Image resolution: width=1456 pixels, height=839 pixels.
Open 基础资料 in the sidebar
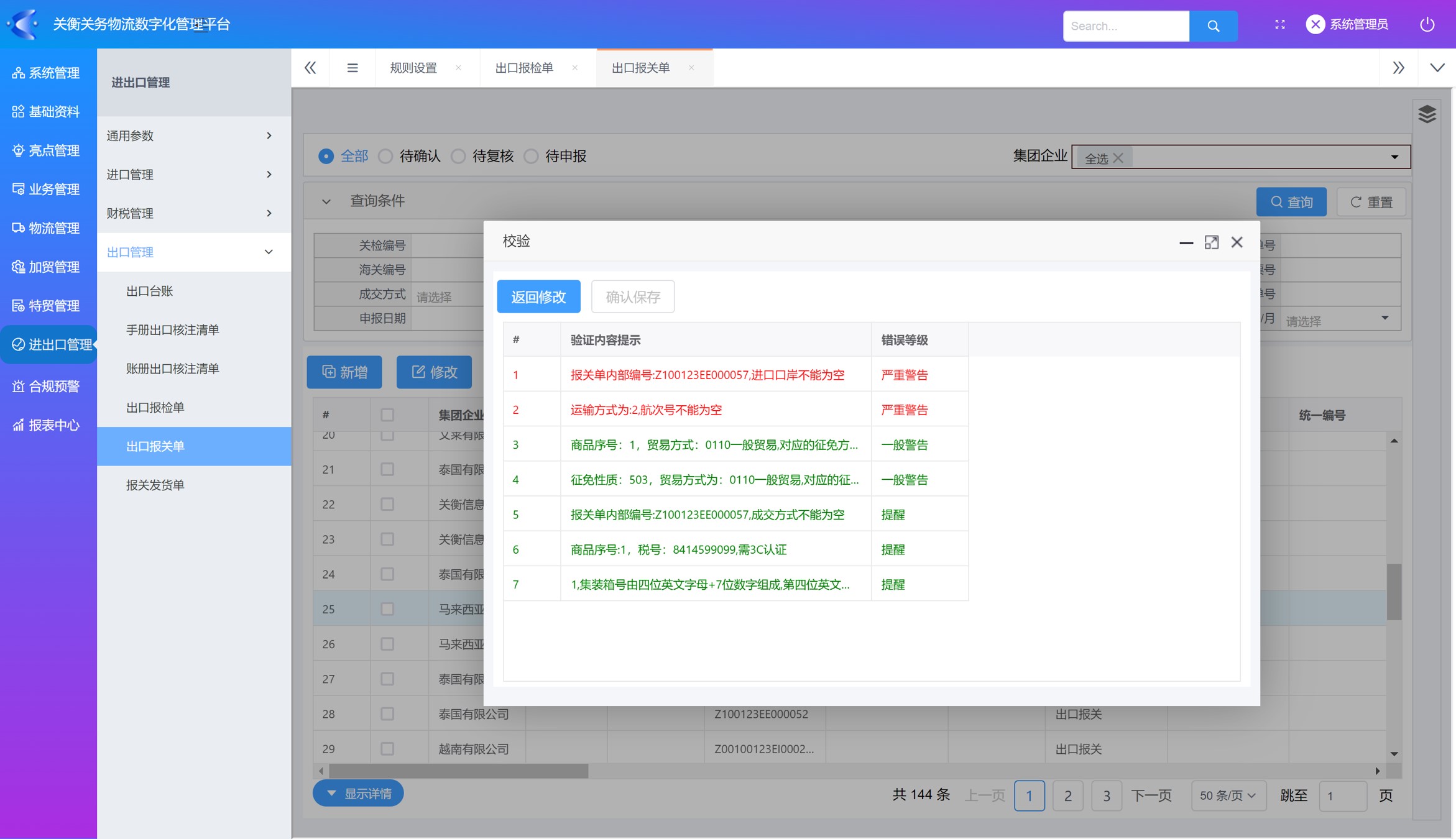pos(47,112)
